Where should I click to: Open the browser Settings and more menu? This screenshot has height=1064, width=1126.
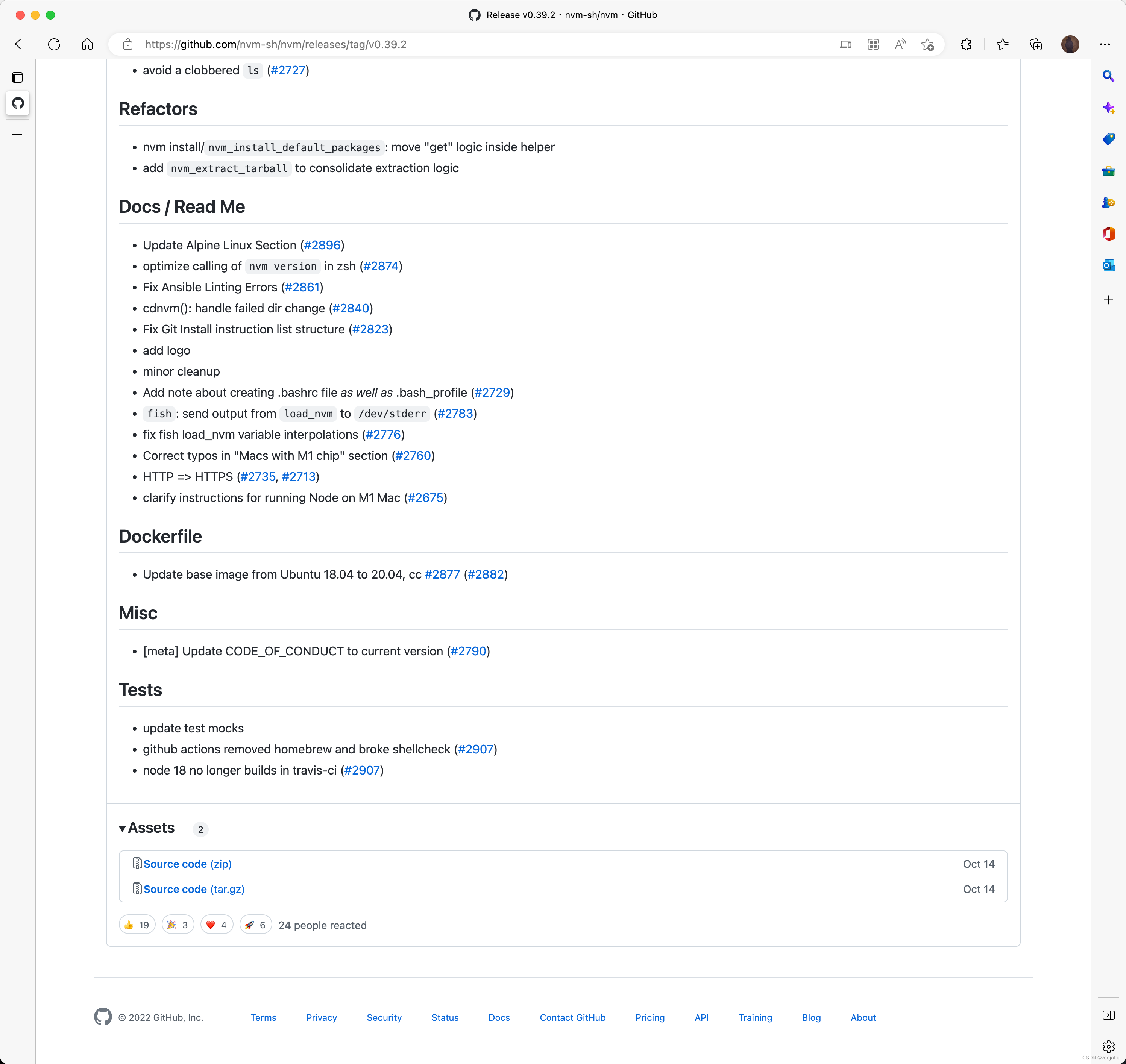pos(1105,44)
